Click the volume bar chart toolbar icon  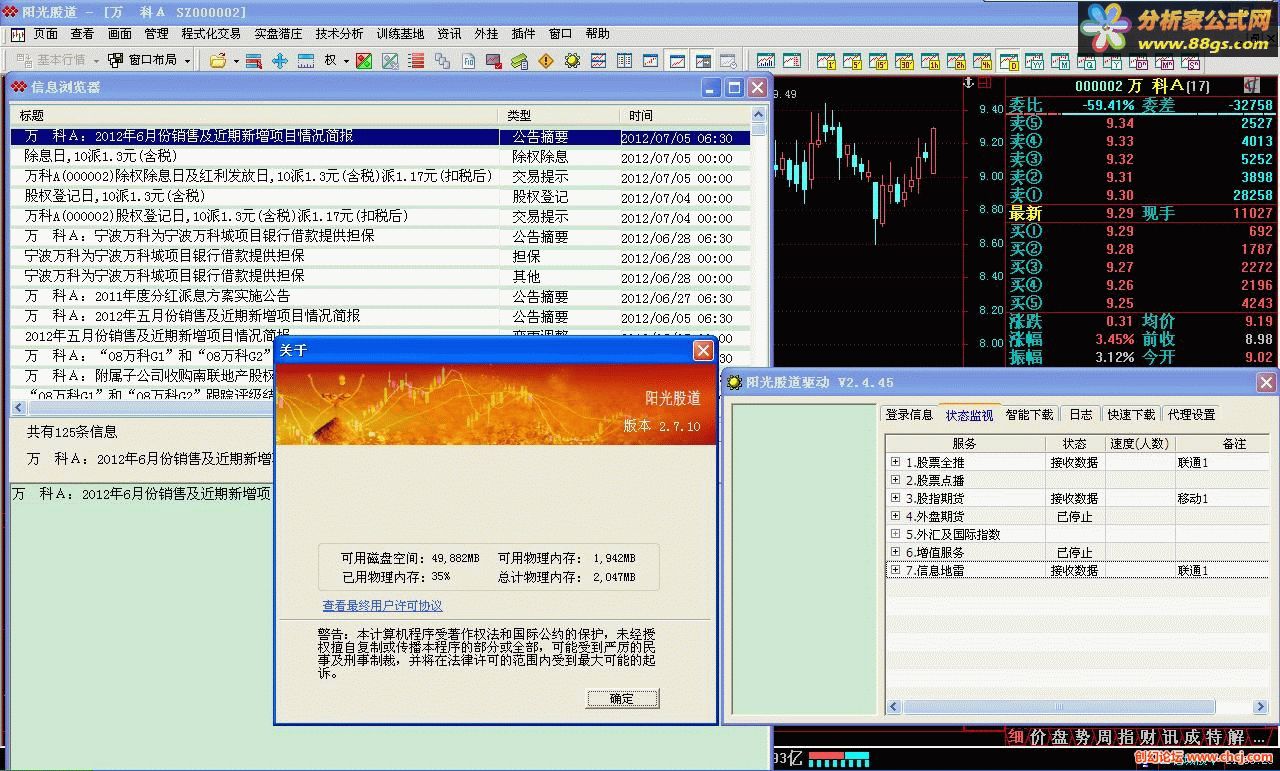766,61
